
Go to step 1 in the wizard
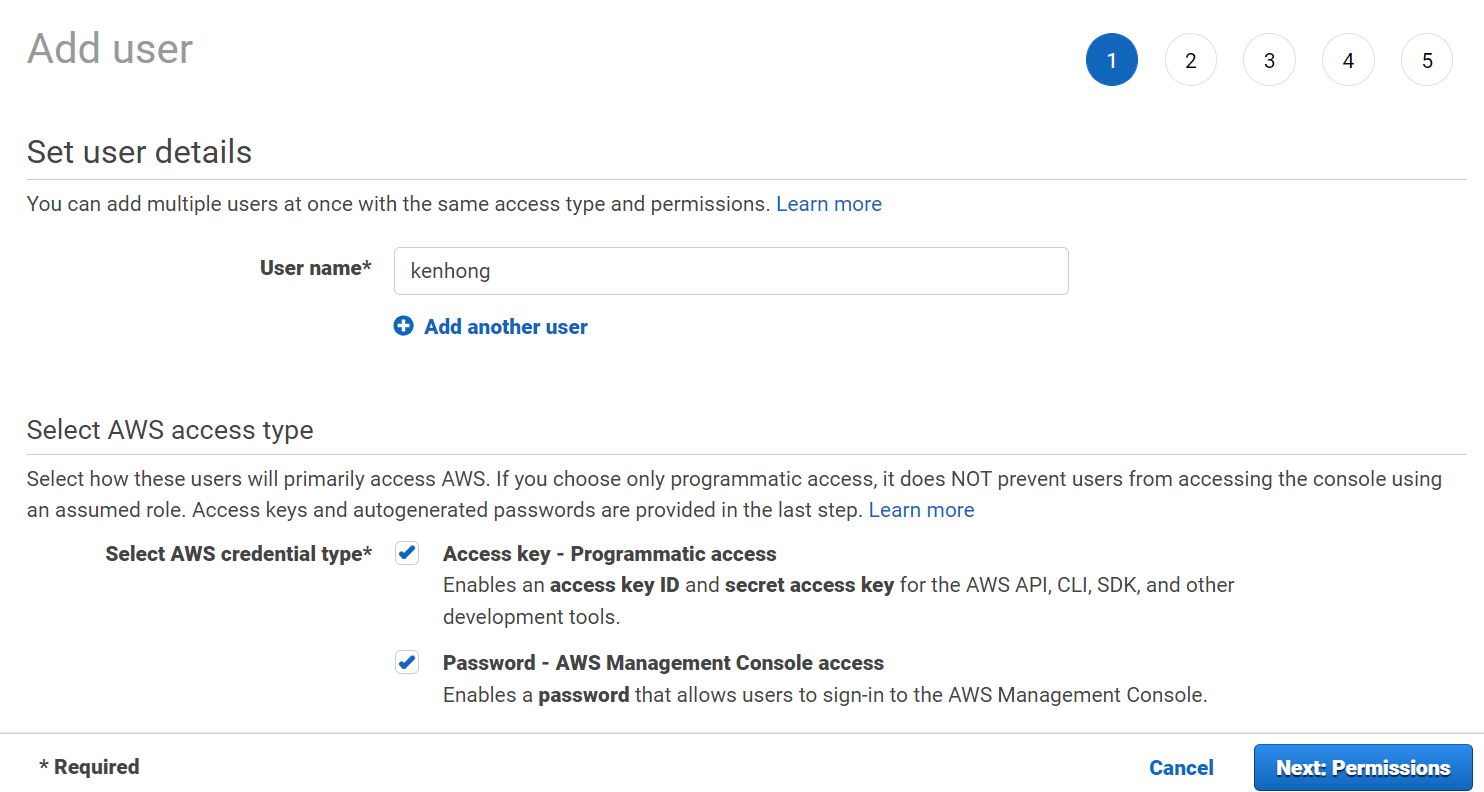pyautogui.click(x=1111, y=60)
